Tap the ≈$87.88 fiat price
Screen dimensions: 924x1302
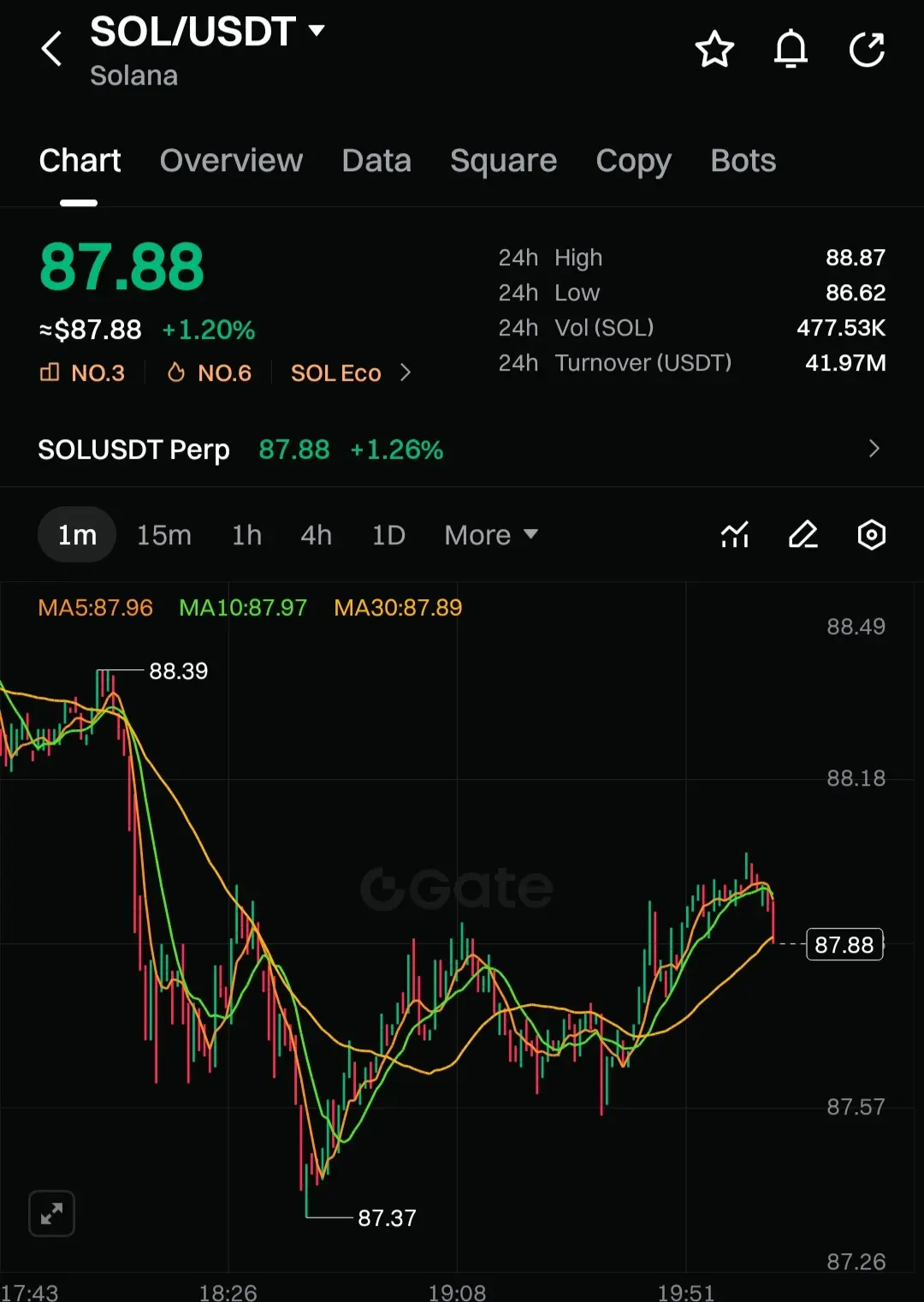coord(90,330)
